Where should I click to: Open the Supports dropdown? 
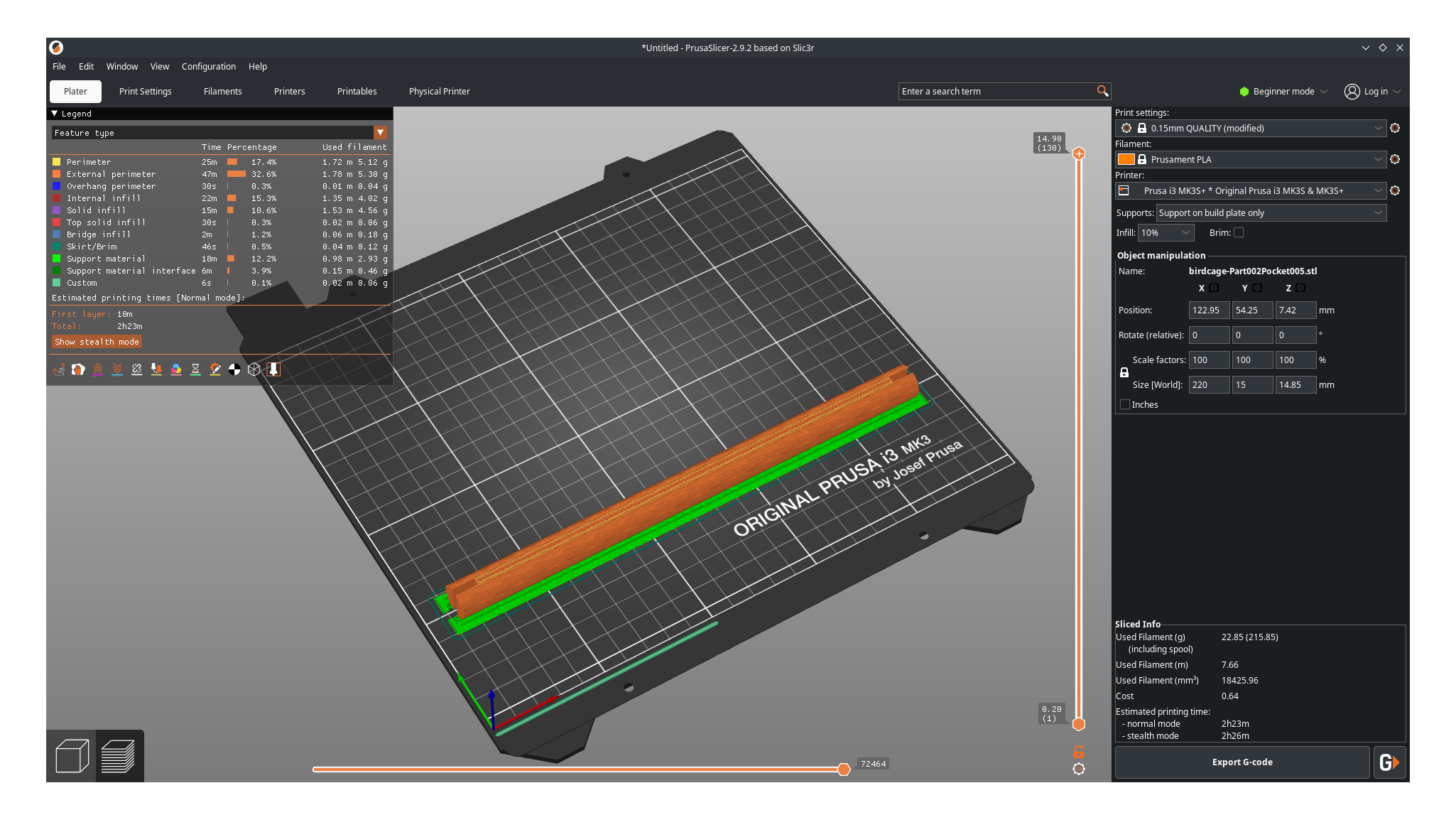coord(1271,212)
